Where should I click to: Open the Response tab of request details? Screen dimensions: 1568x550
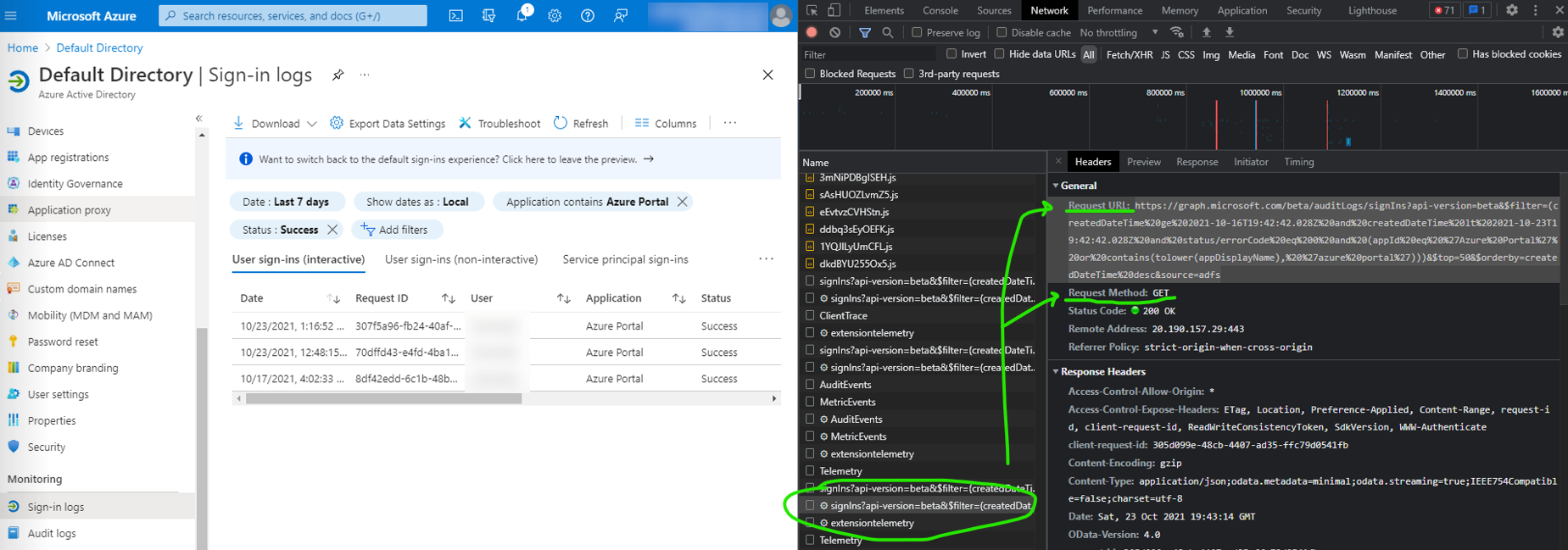pos(1197,162)
